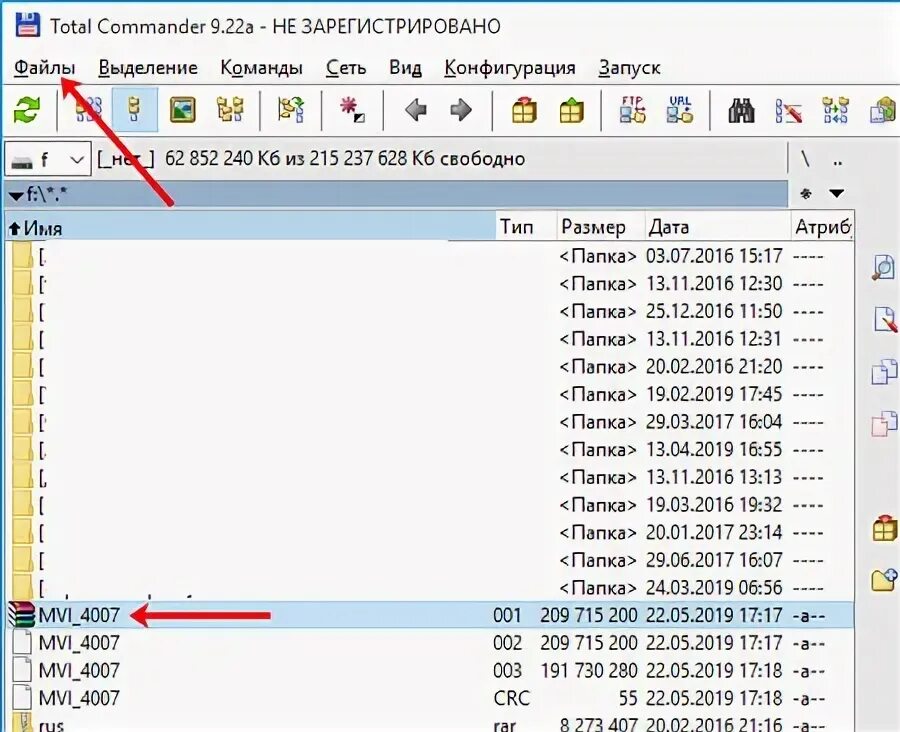Open URL new FTP connection icon

pos(680,110)
